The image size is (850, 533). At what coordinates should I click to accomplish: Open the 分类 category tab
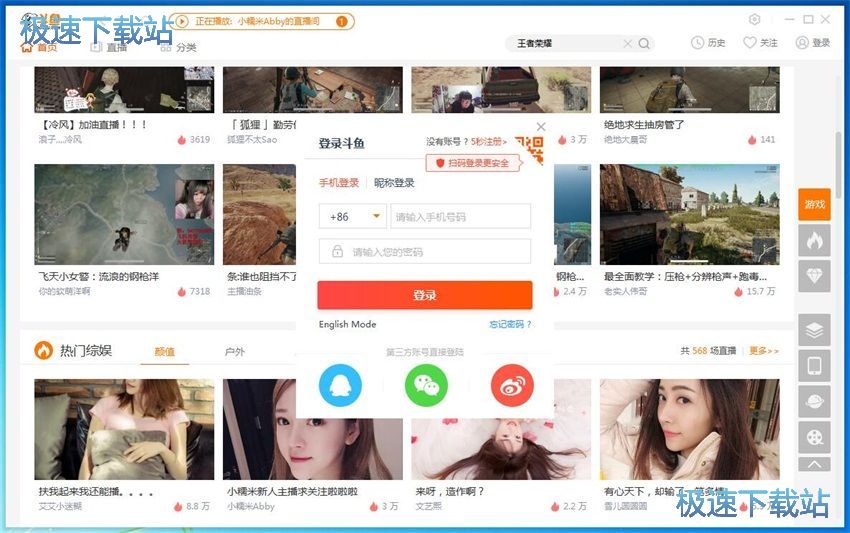(178, 48)
